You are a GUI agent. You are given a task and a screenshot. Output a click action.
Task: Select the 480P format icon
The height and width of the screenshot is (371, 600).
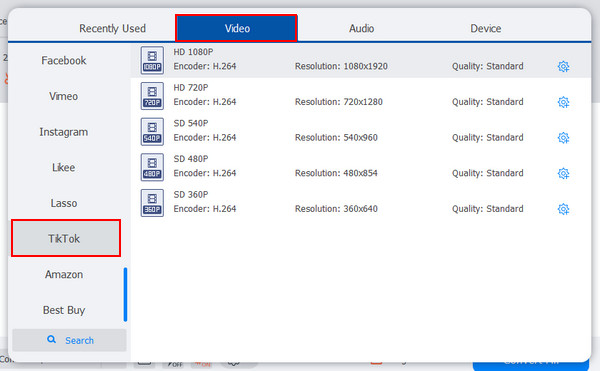tap(152, 167)
